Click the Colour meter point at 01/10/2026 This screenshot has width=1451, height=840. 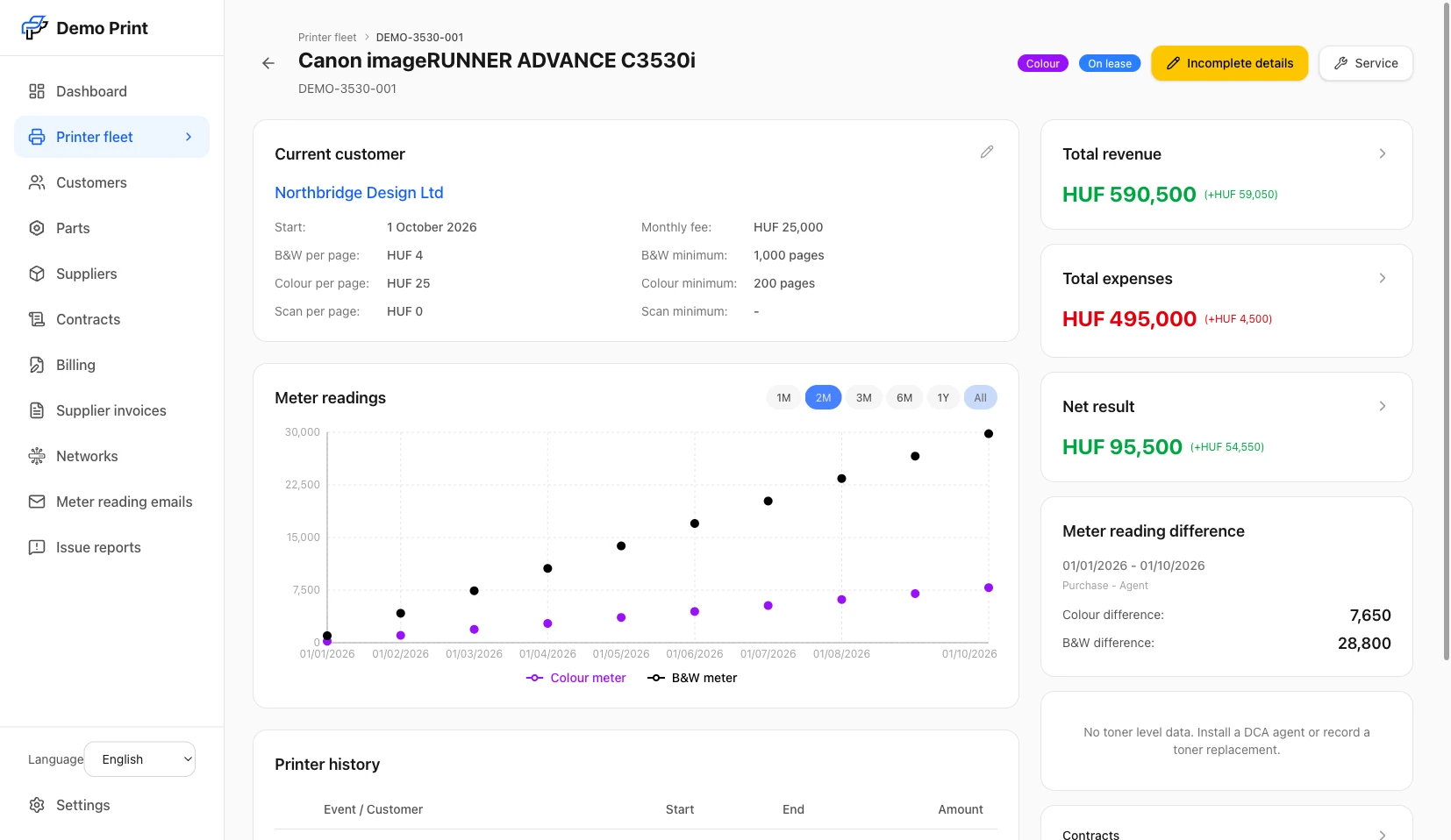[989, 587]
